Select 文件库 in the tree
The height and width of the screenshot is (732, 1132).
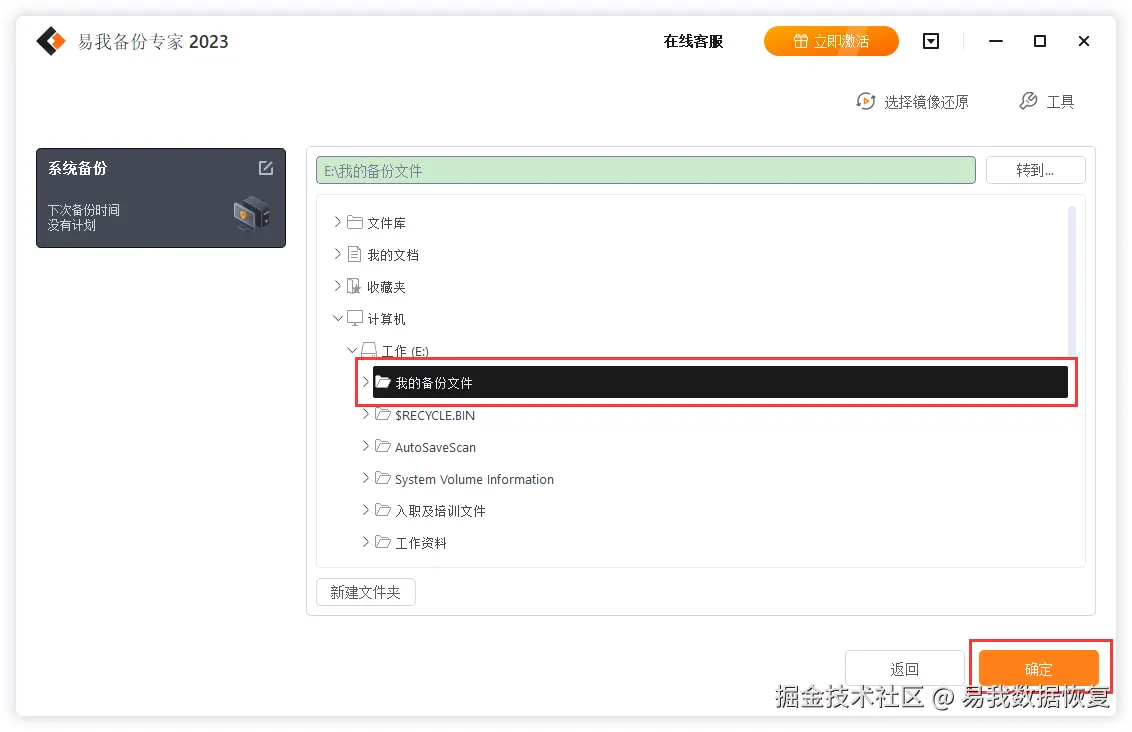(x=386, y=223)
